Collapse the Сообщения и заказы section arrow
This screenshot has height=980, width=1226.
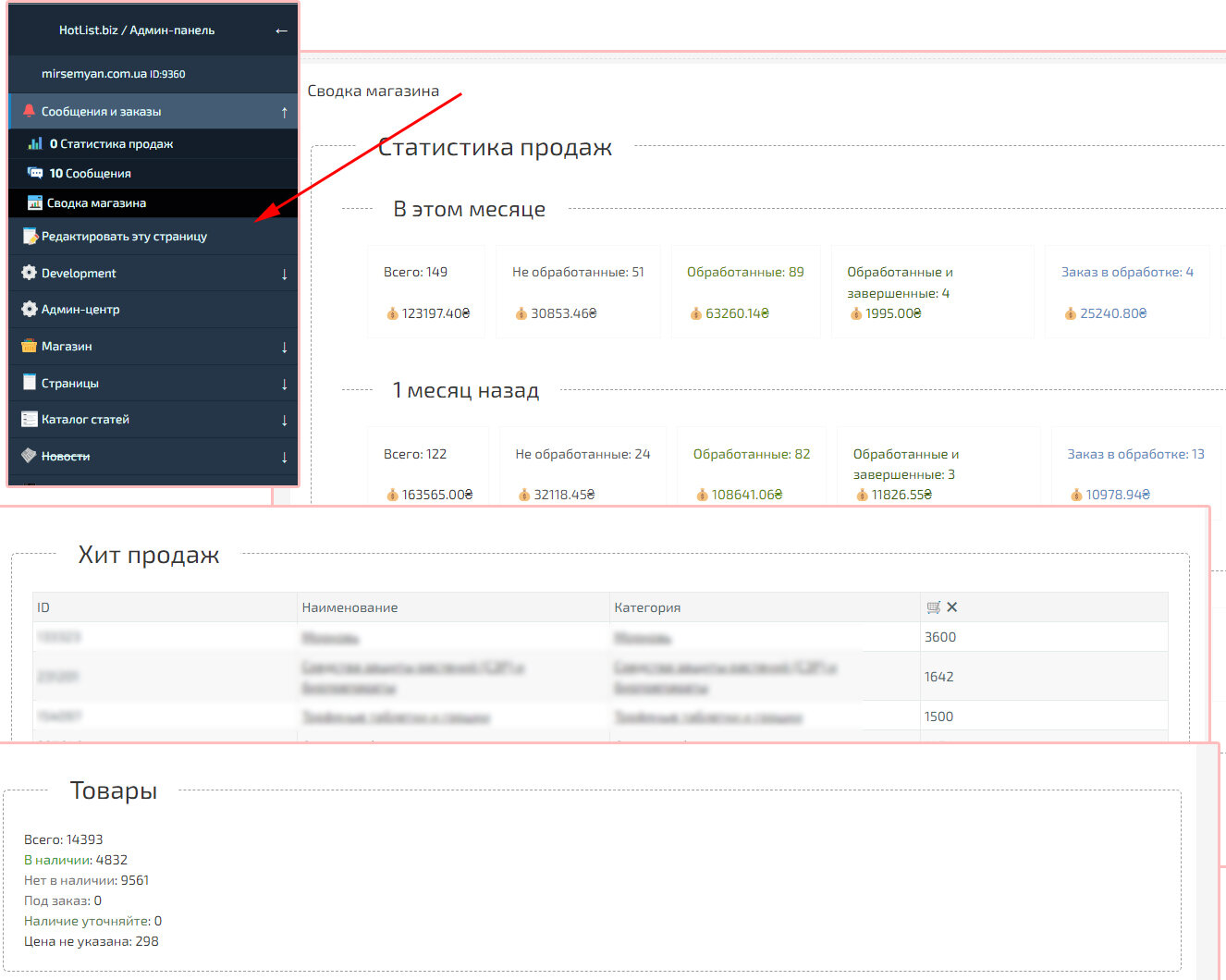point(284,112)
